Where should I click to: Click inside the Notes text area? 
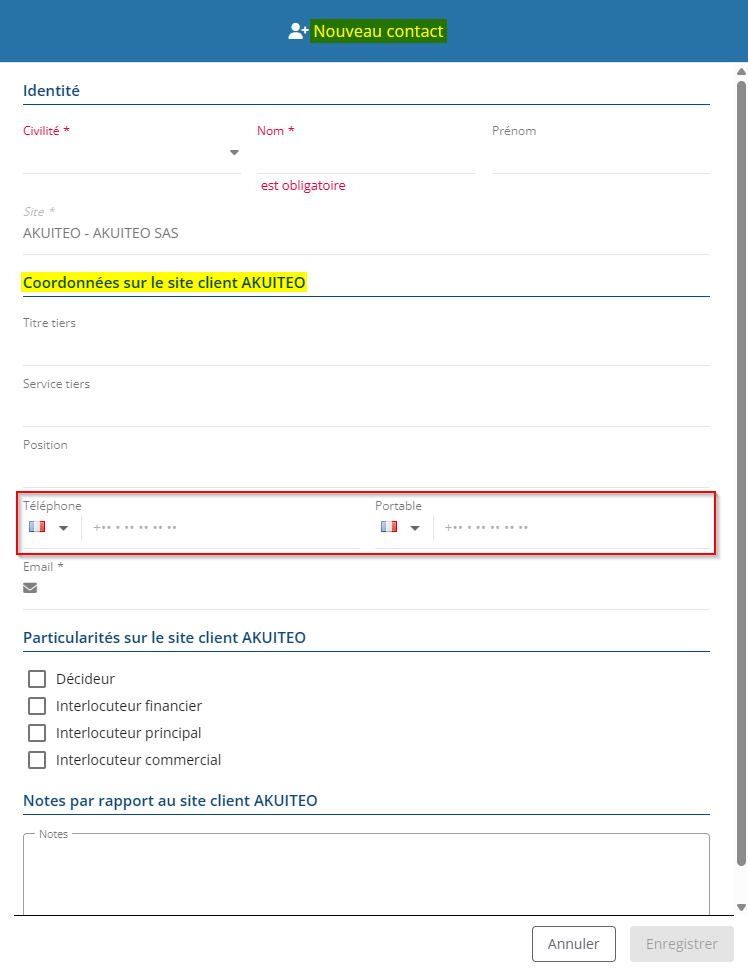click(x=366, y=875)
